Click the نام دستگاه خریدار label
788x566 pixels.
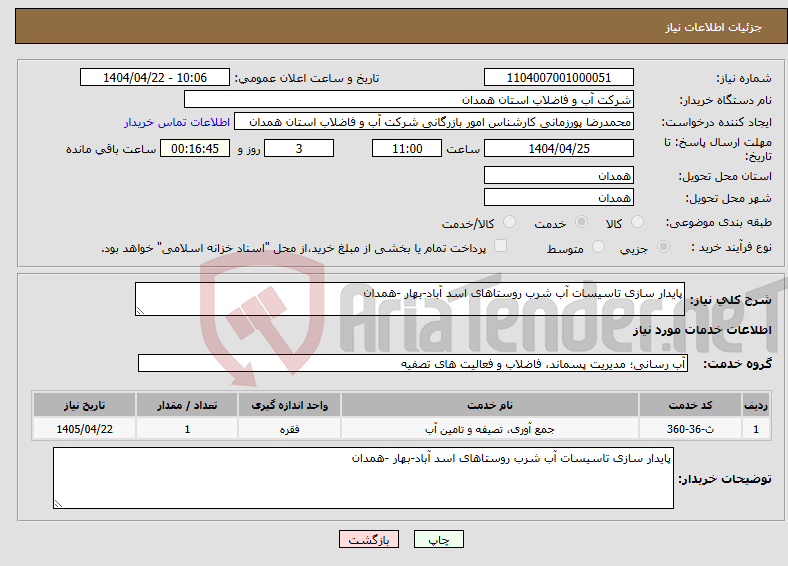725,101
